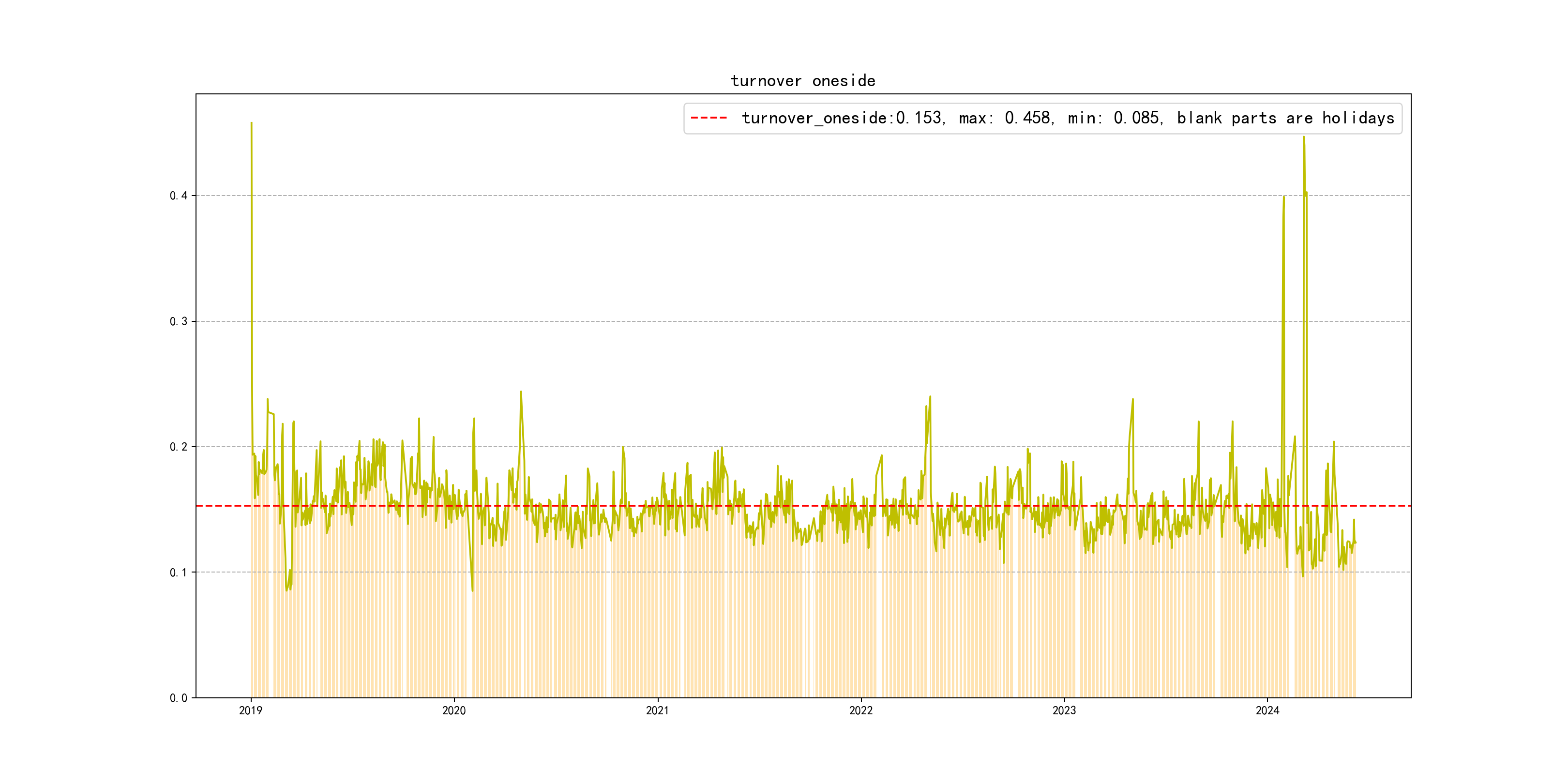The image size is (1568, 784).
Task: Click the 'min: 0.085' text in legend
Action: [1114, 118]
